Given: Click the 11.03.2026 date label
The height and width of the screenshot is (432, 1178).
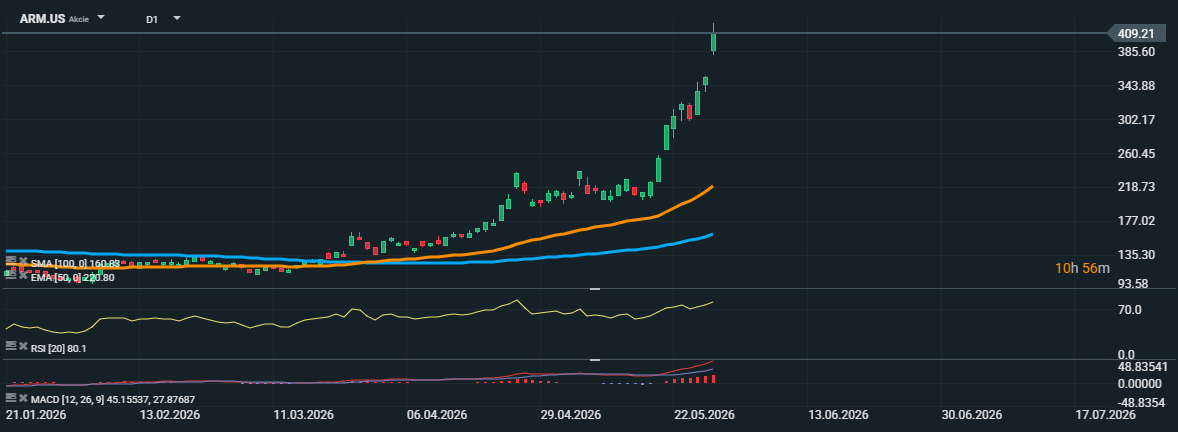Looking at the screenshot, I should [304, 415].
